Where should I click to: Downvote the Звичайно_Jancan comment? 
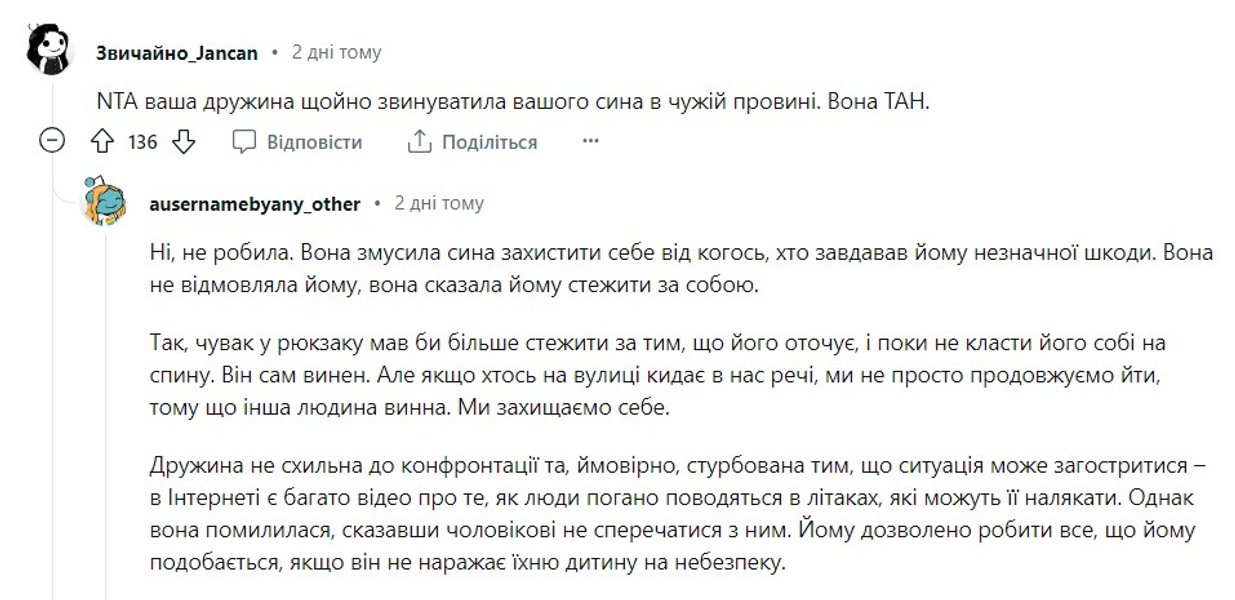(183, 142)
